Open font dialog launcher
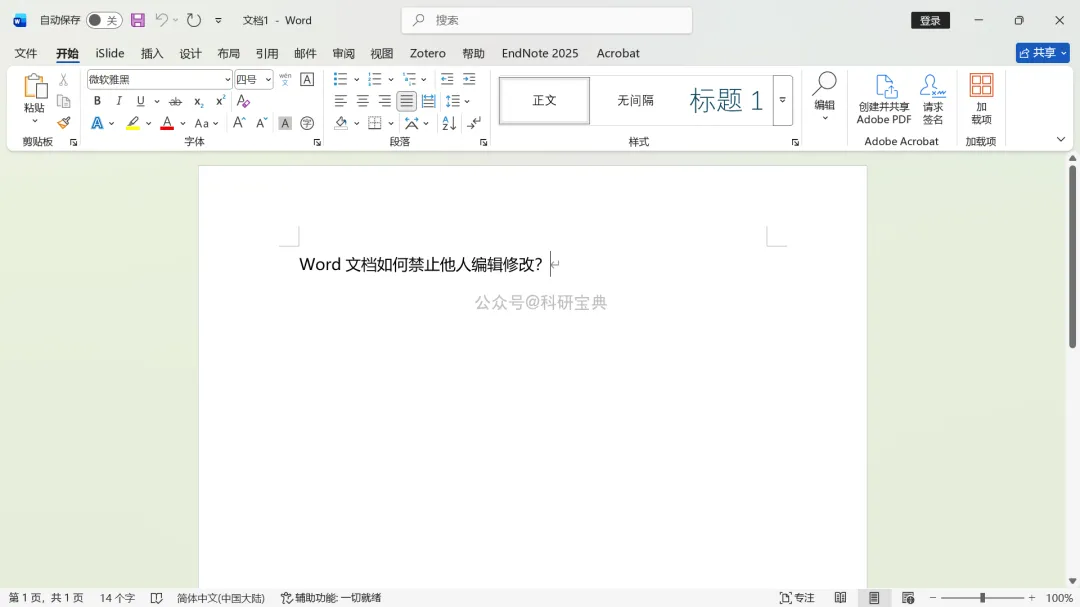 (317, 143)
